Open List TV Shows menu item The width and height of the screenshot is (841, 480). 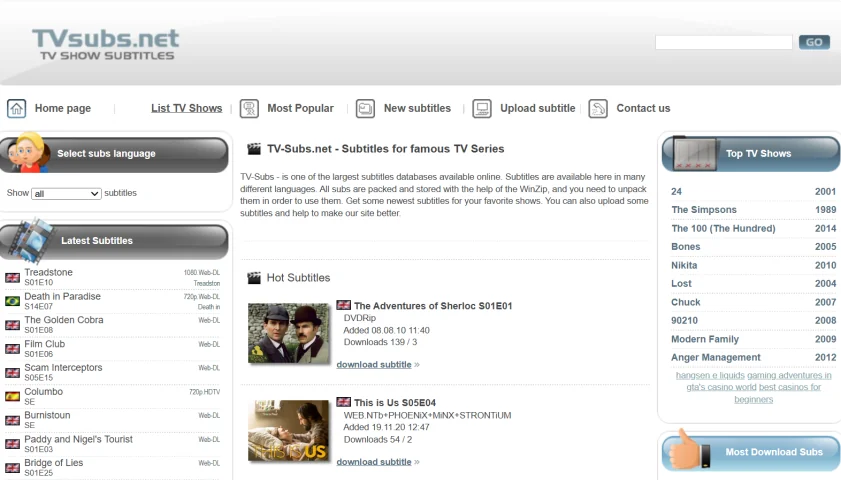click(x=187, y=108)
